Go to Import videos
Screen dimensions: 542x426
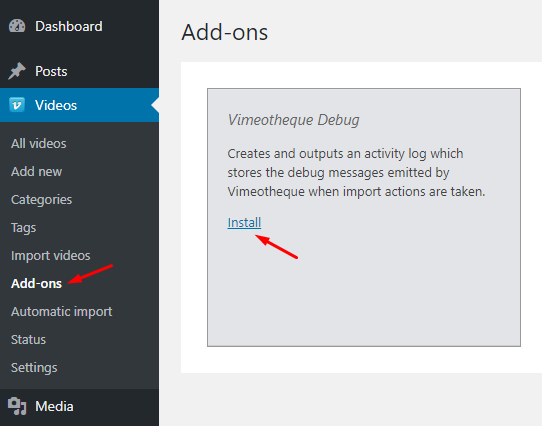pyautogui.click(x=50, y=256)
